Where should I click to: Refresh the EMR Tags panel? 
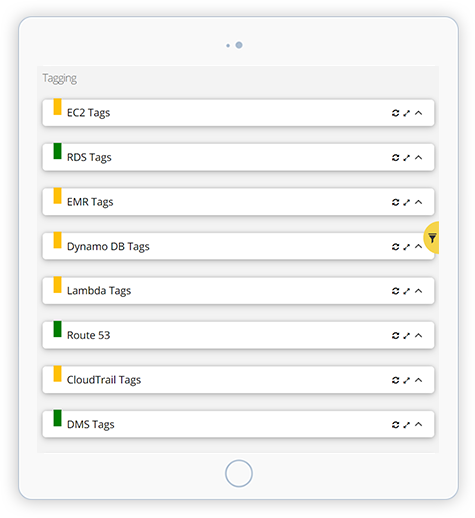click(x=395, y=202)
